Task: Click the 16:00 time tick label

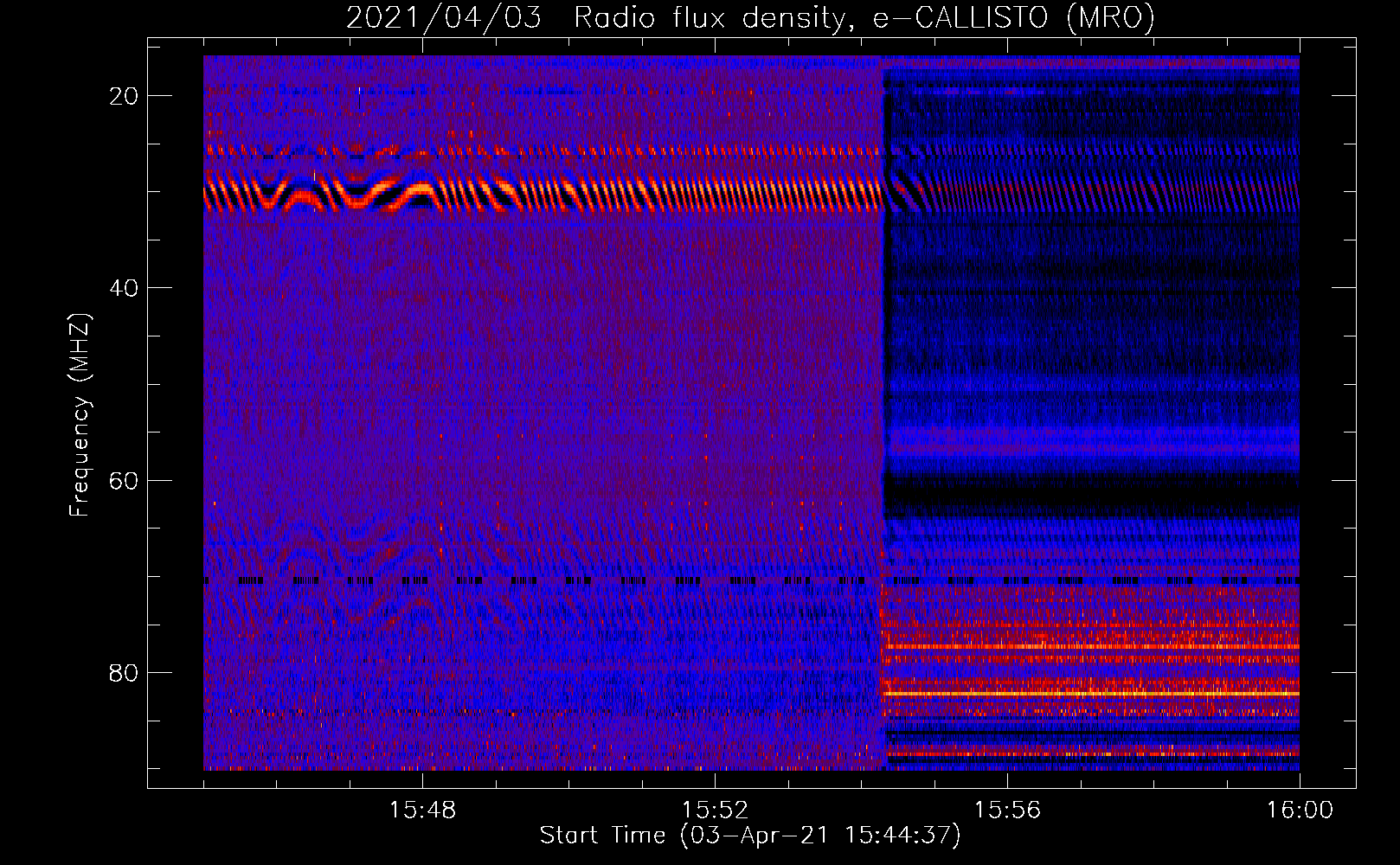Action: 1300,811
